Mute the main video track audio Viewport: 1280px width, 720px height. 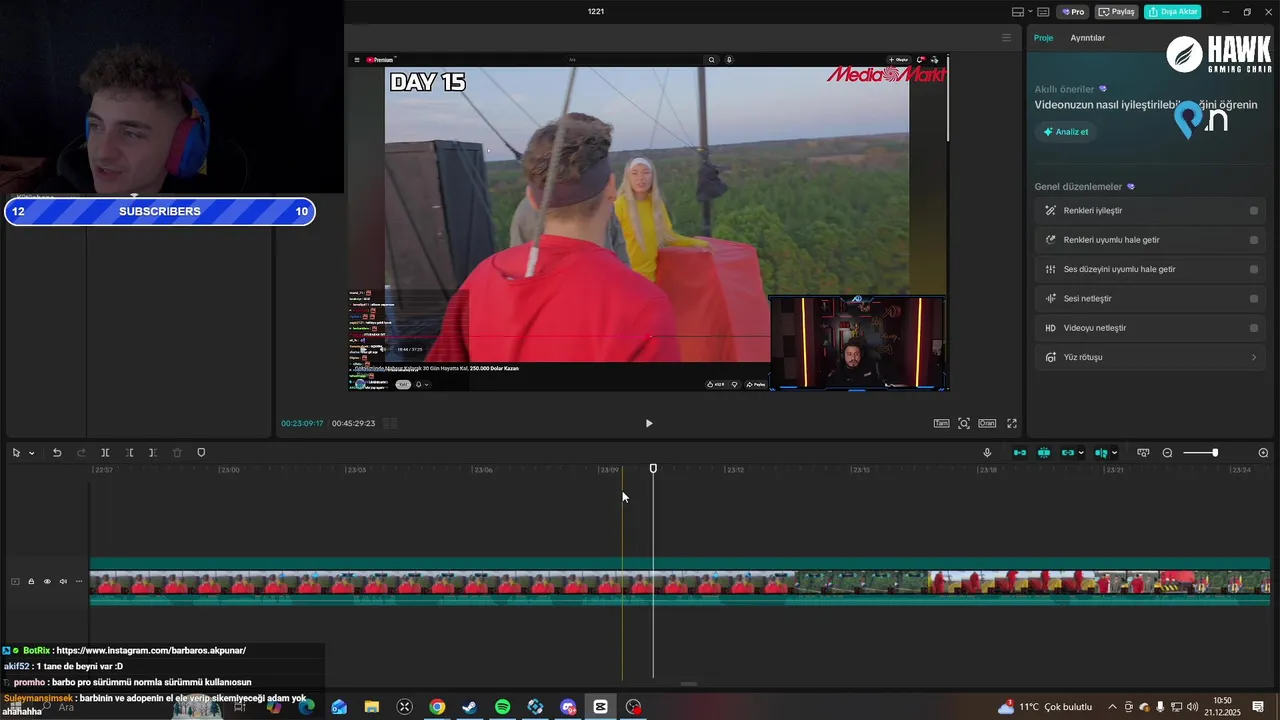[x=63, y=581]
